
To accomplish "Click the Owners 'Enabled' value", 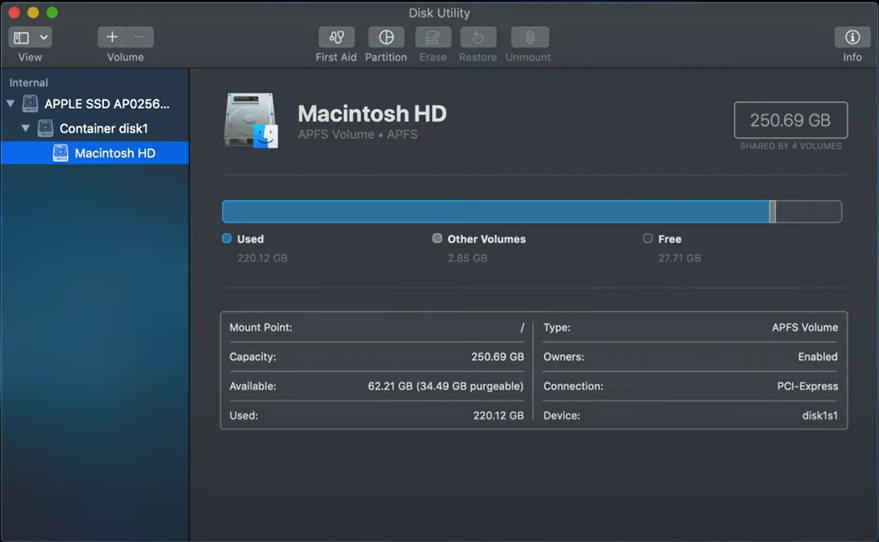I will point(818,357).
